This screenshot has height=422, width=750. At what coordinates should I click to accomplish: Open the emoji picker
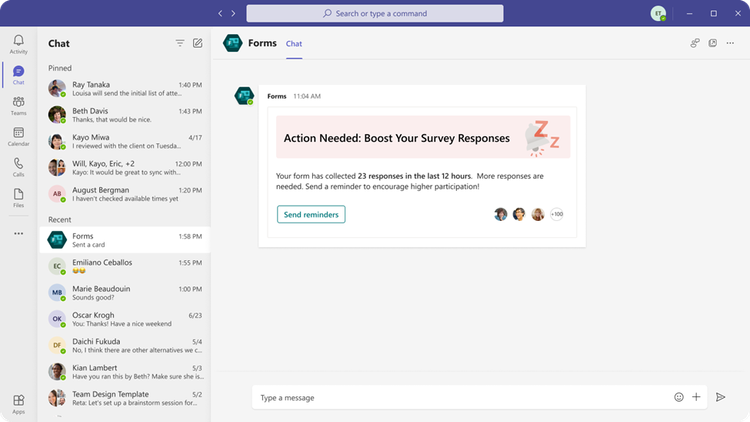[679, 397]
